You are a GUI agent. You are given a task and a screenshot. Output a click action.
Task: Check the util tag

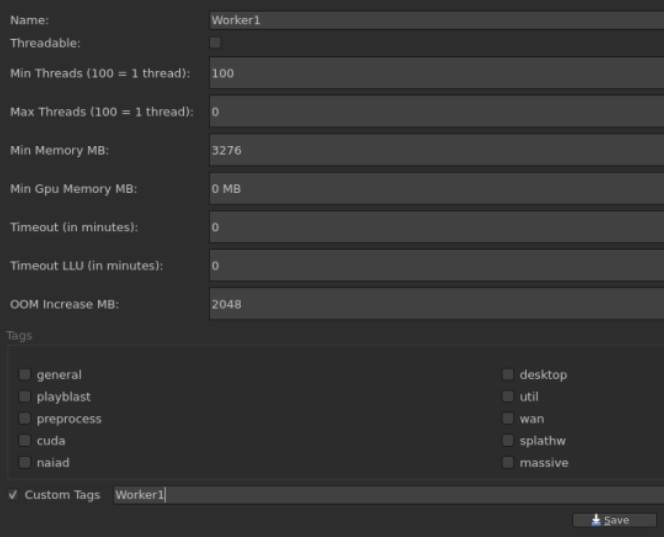(x=508, y=397)
